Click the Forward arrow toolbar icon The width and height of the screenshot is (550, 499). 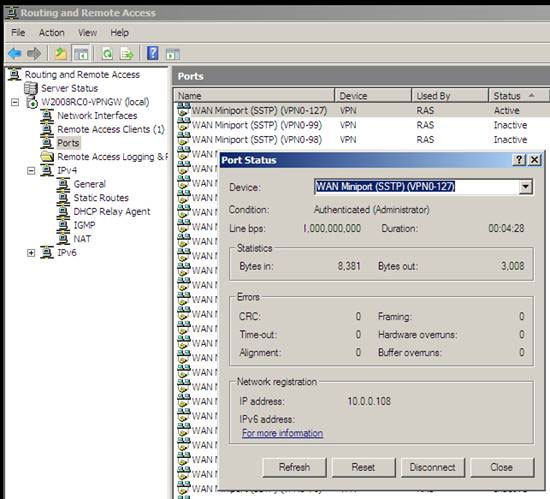[34, 54]
